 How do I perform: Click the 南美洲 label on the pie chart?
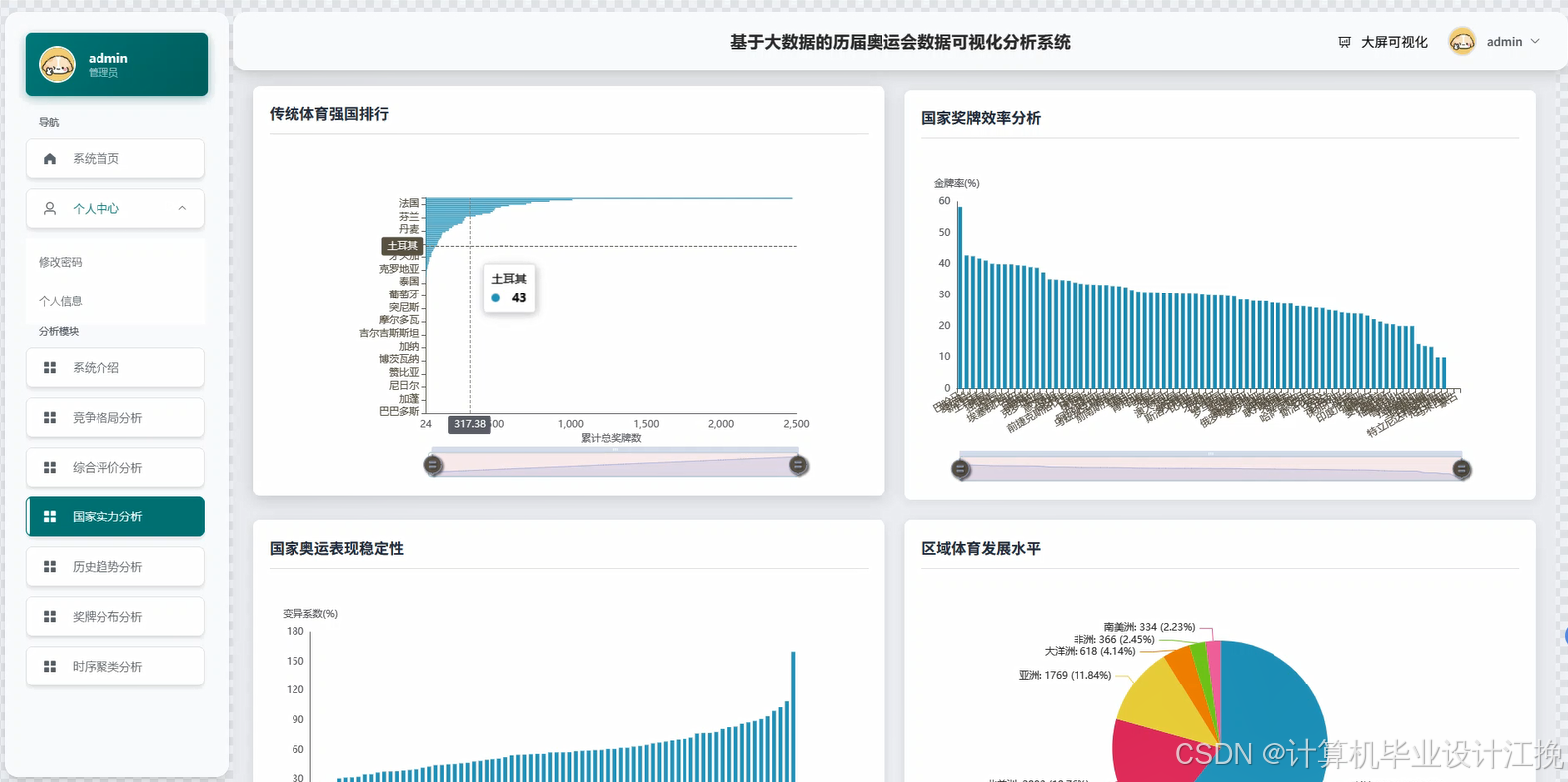[x=1149, y=627]
